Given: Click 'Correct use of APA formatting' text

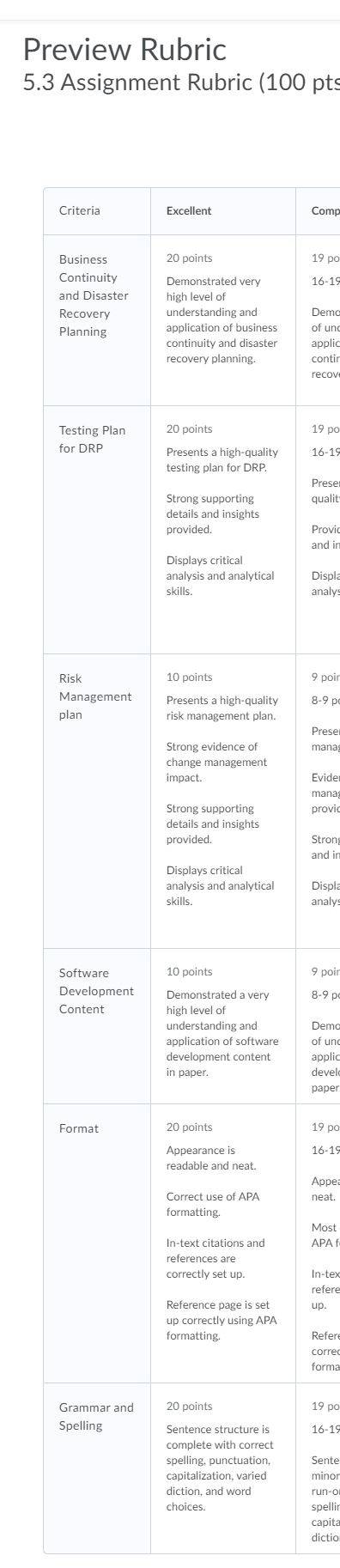Looking at the screenshot, I should click(213, 1204).
